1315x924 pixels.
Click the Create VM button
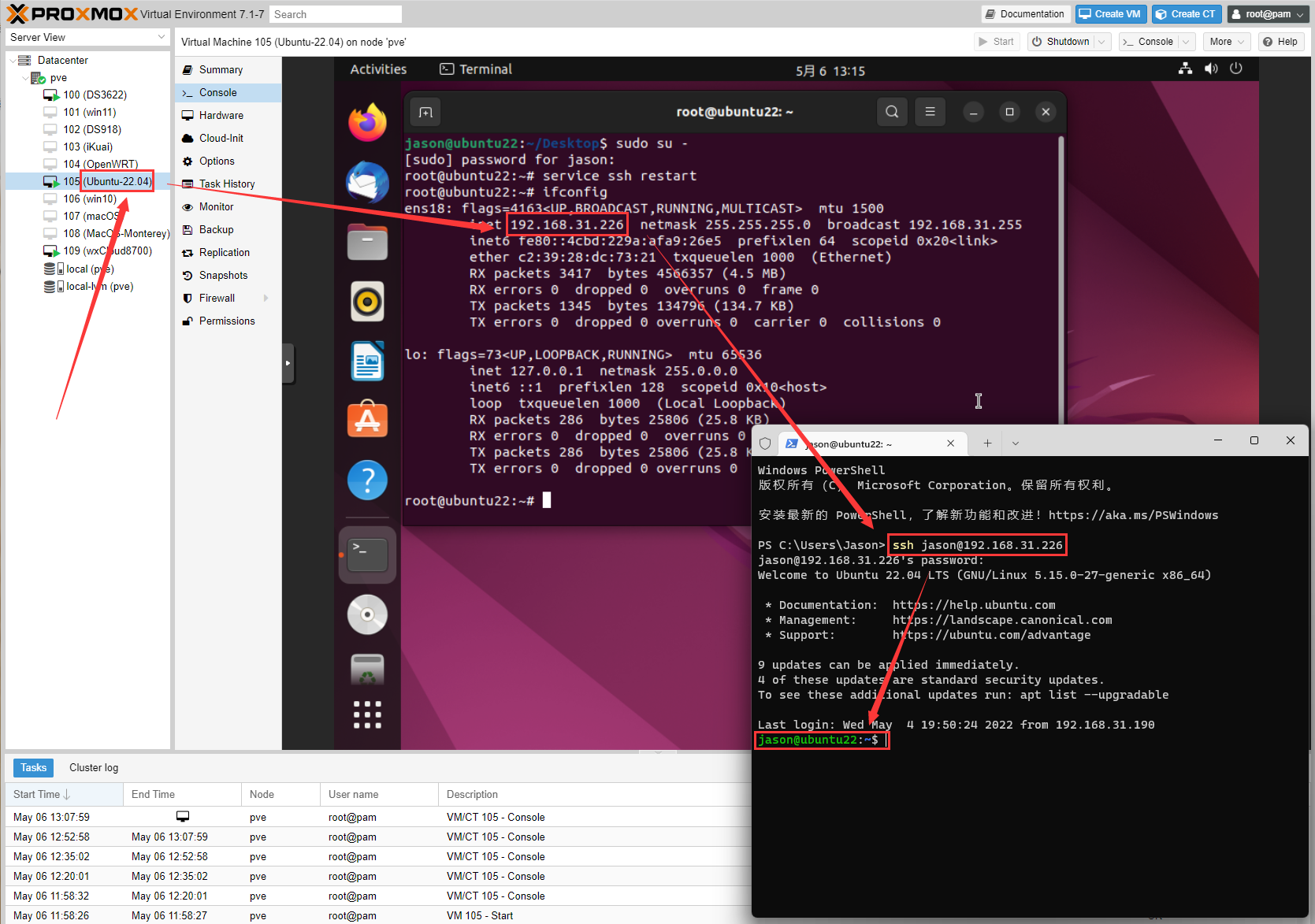(1109, 14)
